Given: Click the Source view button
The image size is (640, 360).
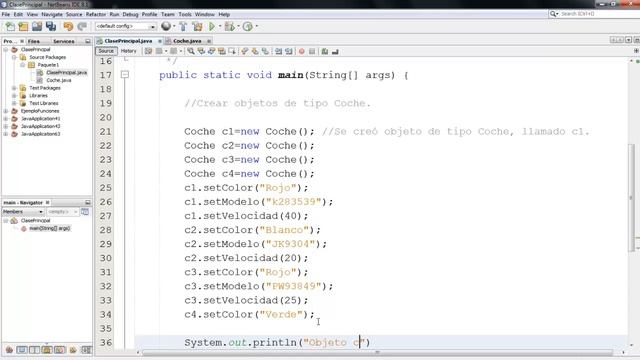Looking at the screenshot, I should point(106,51).
